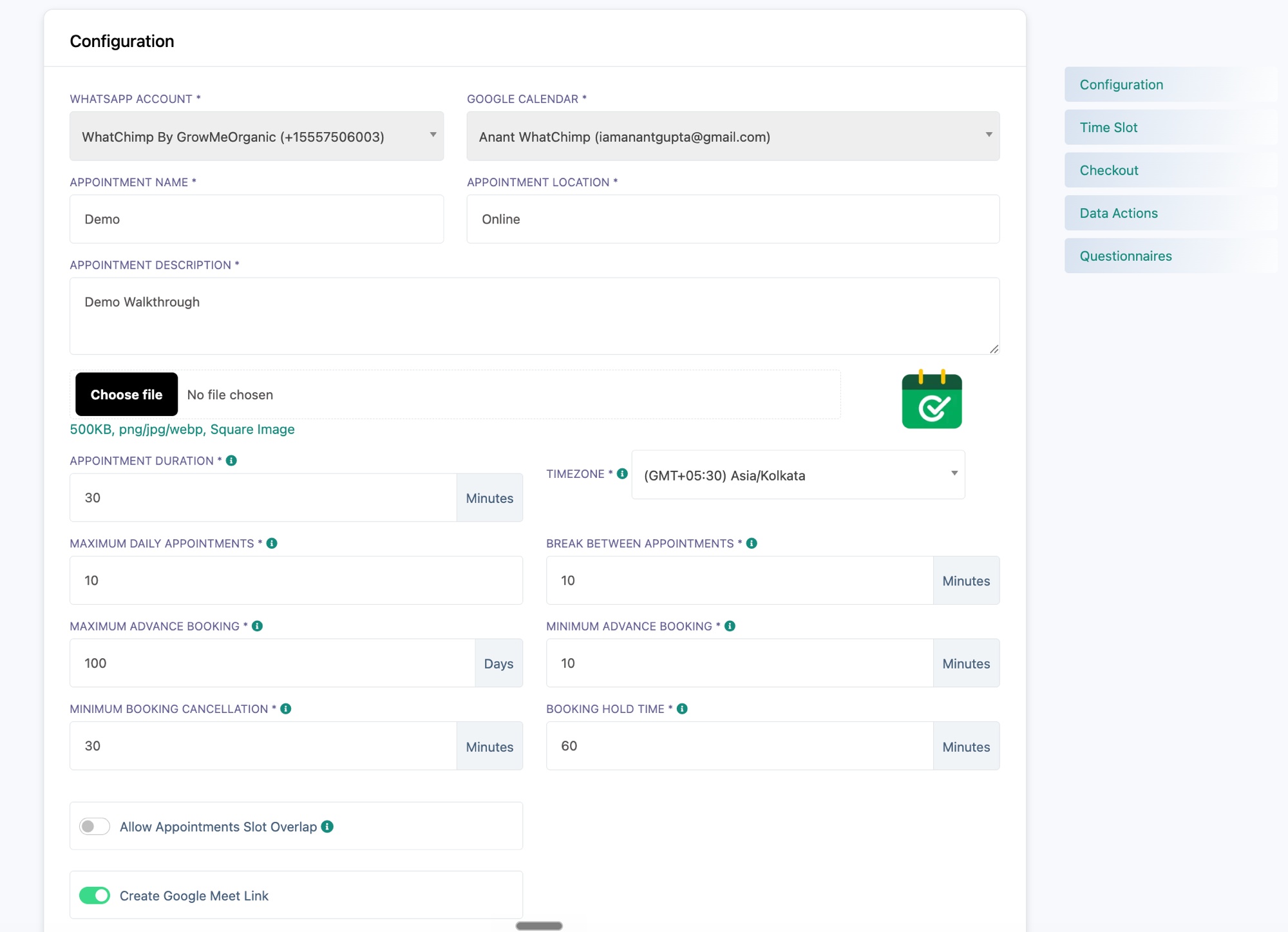This screenshot has width=1288, height=932.
Task: Click Slot Overlap info icon
Action: tap(327, 826)
